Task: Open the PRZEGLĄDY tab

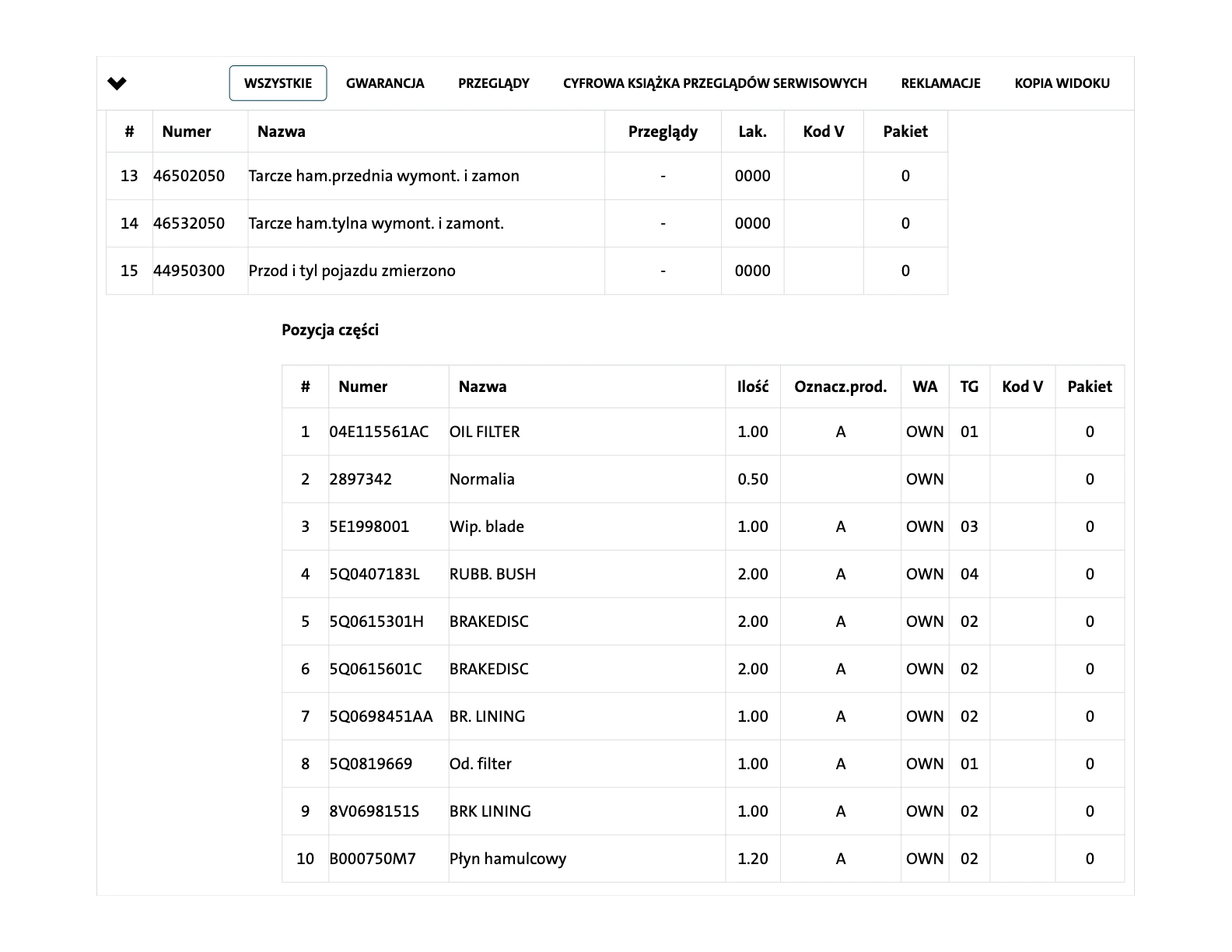Action: point(493,83)
